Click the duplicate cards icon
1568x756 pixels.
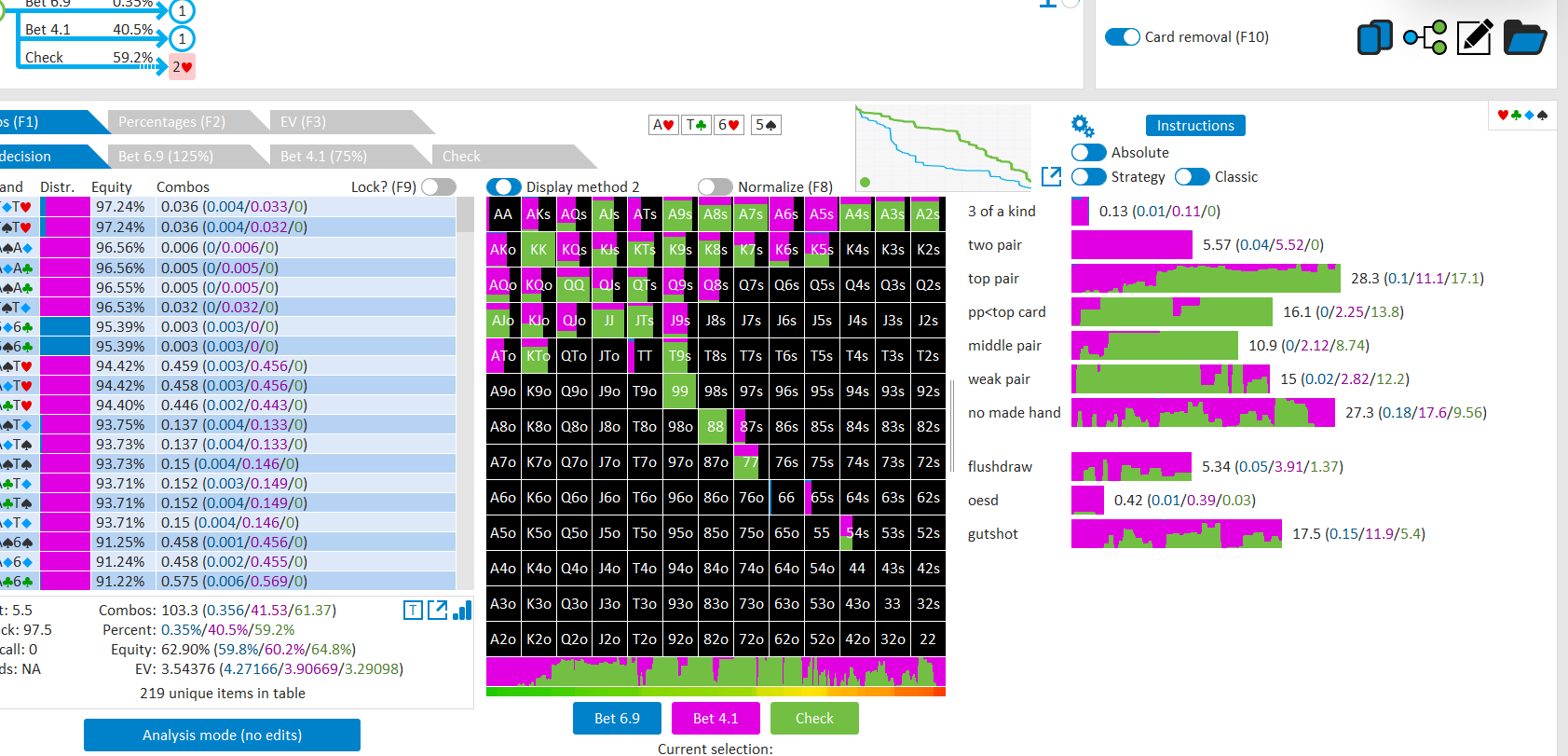click(x=1375, y=37)
